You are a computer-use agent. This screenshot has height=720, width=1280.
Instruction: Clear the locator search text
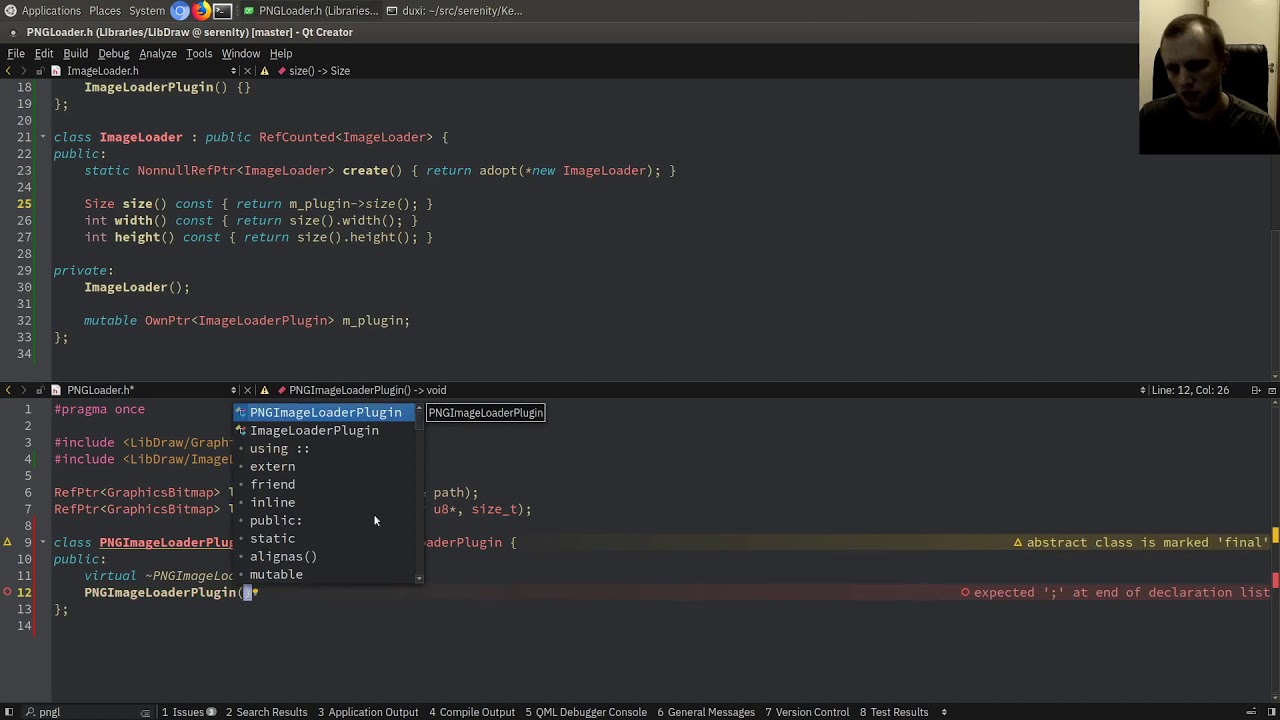click(x=146, y=712)
